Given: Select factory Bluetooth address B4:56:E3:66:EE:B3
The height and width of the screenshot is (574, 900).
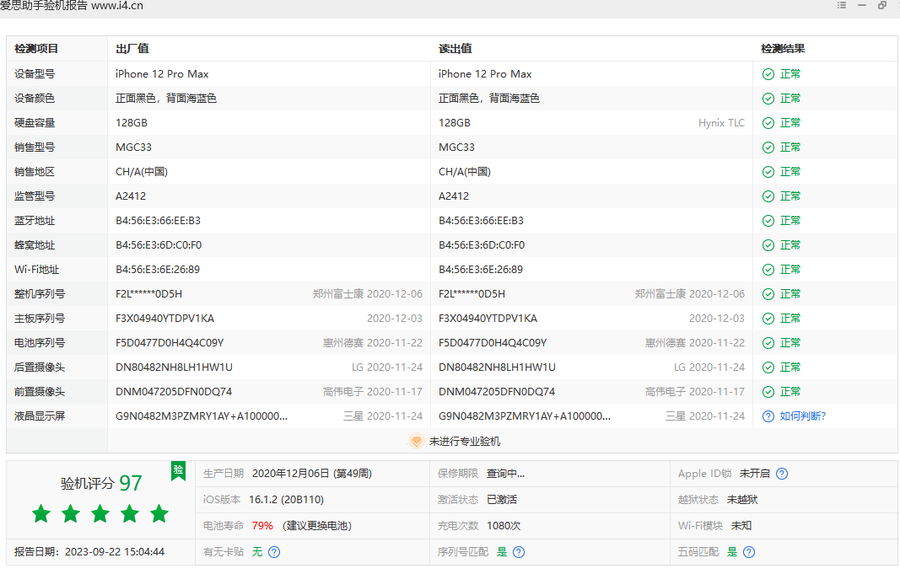Looking at the screenshot, I should click(158, 221).
